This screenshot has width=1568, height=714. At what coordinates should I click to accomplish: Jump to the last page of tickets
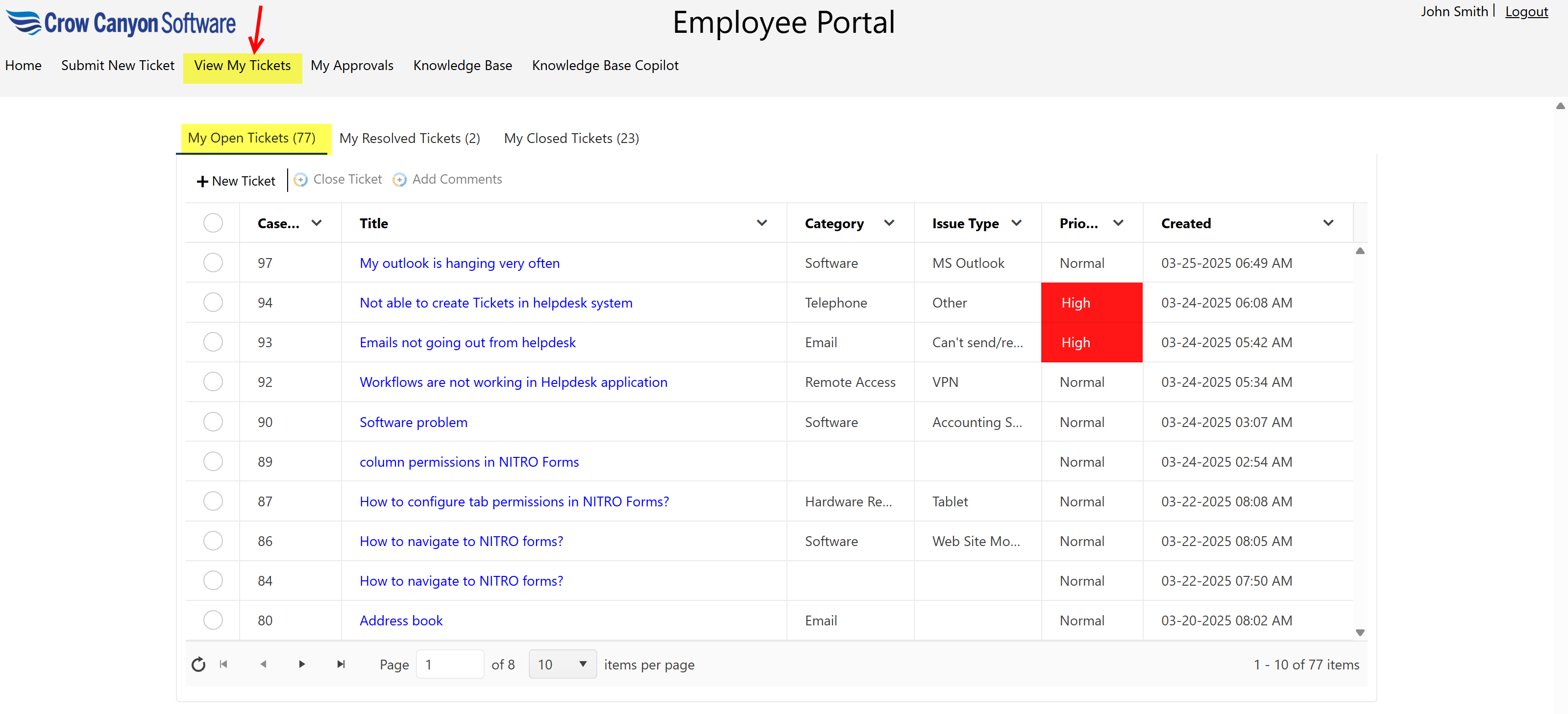[x=341, y=664]
